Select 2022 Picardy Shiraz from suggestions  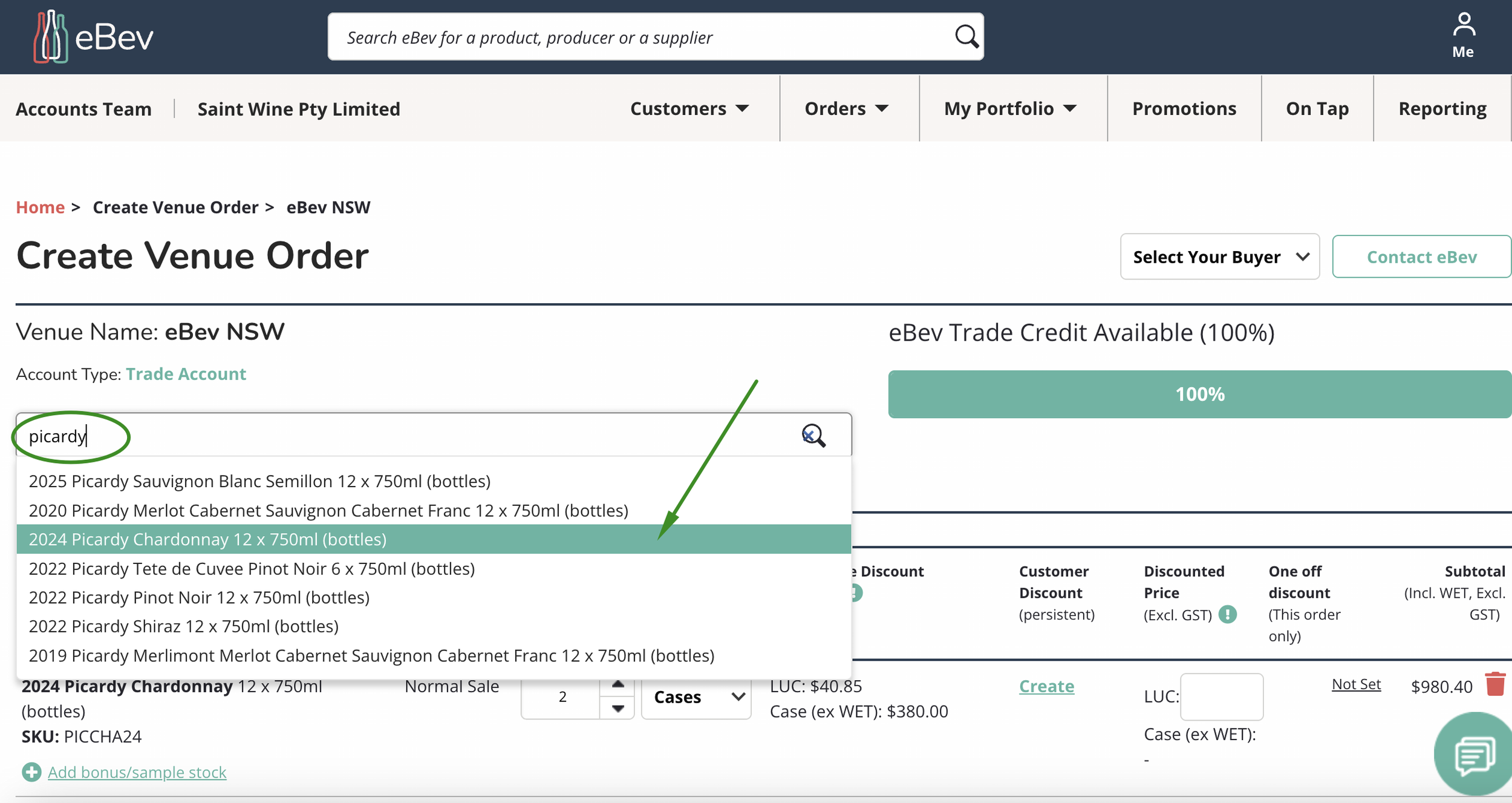pyautogui.click(x=183, y=626)
